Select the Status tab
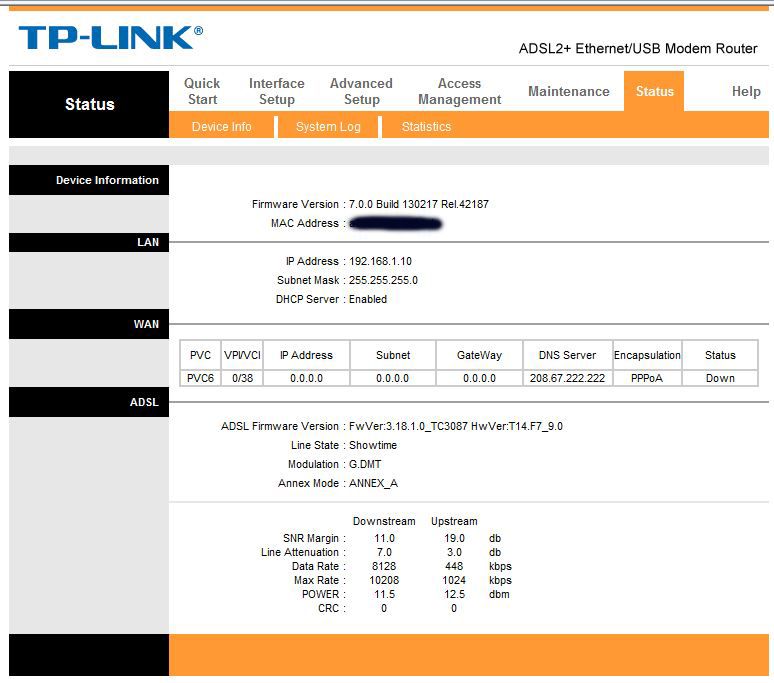 [654, 91]
